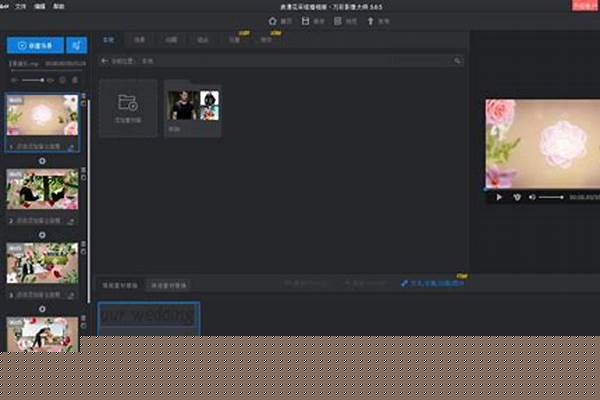The image size is (600, 400).
Task: Click the zoom-out icon left of the thumbnail zoom slider
Action: point(14,80)
